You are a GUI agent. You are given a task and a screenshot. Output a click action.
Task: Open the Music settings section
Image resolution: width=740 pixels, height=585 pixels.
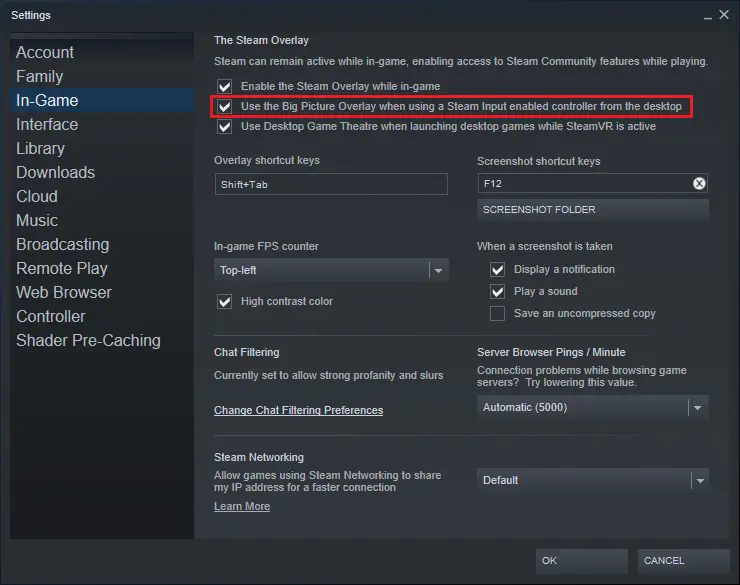pos(101,220)
